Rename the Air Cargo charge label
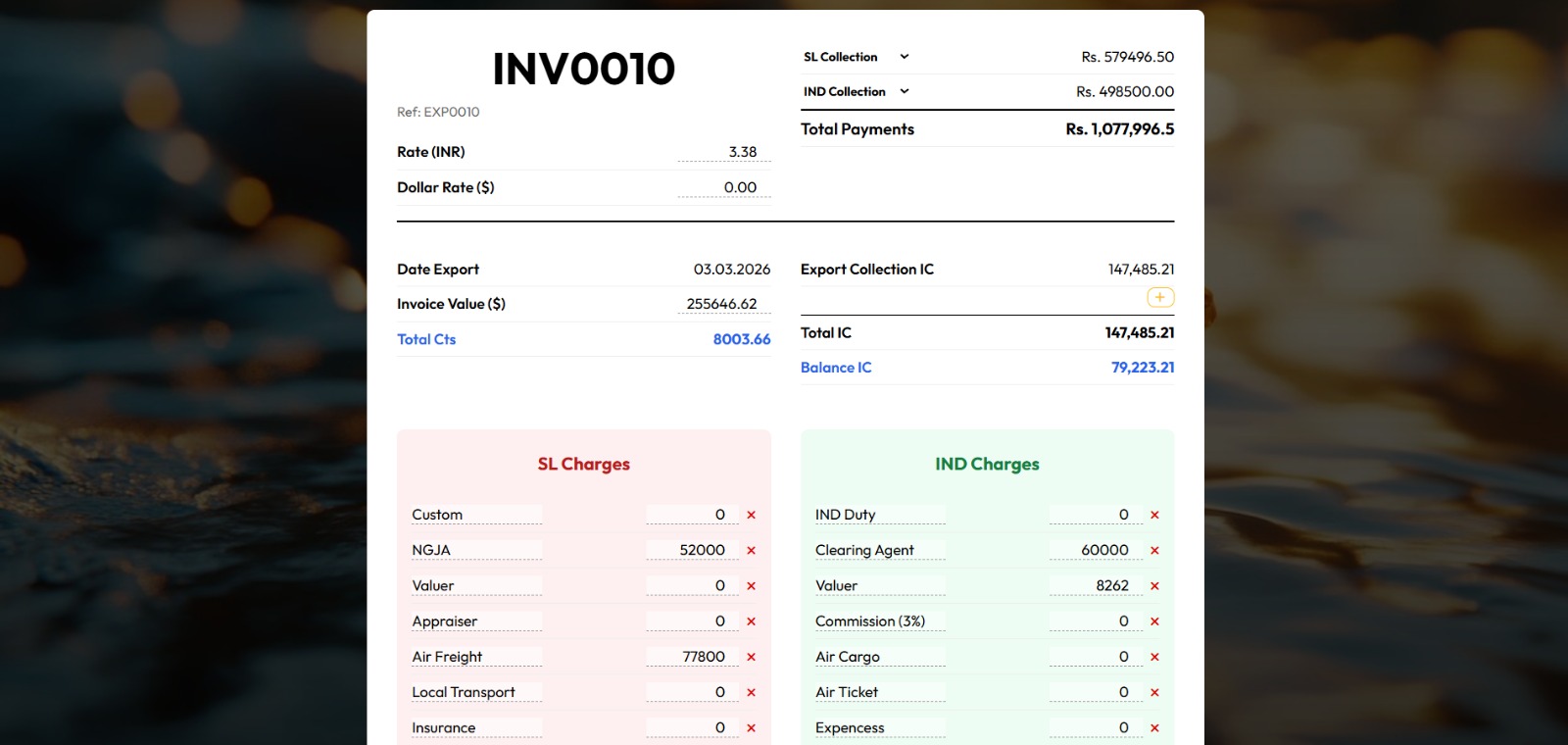 click(x=880, y=657)
